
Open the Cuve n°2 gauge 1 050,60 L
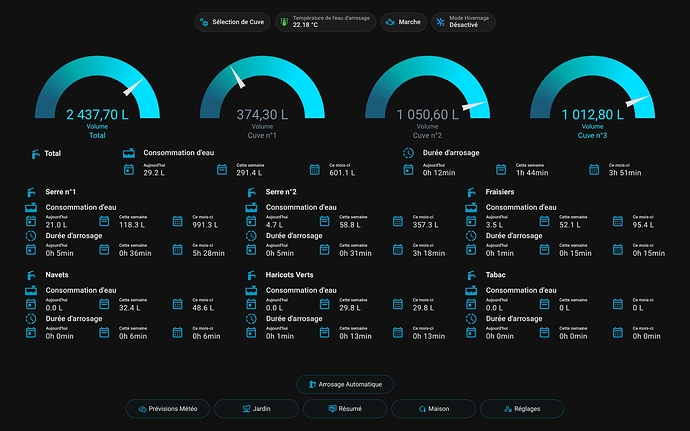pos(427,97)
